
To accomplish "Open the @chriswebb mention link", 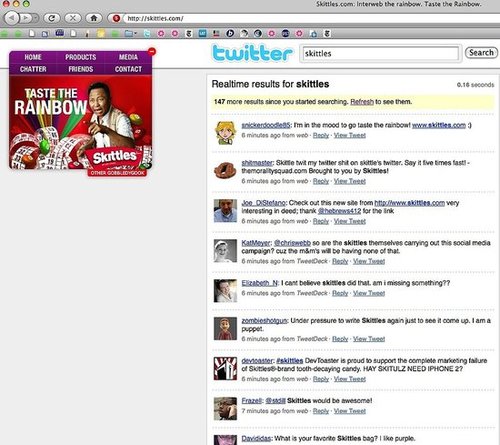I will [292, 243].
